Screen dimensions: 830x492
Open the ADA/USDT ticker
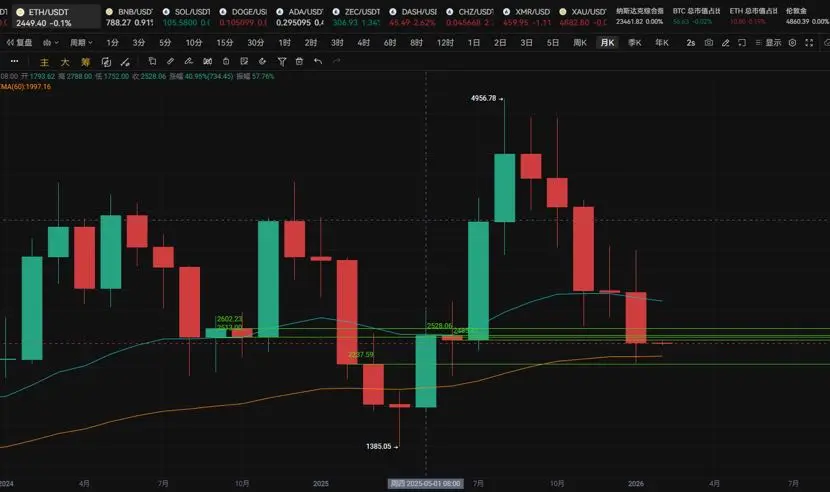pyautogui.click(x=300, y=17)
